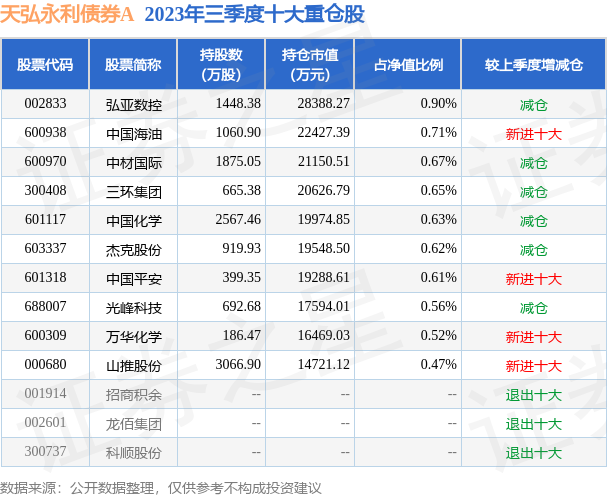This screenshot has height=497, width=607.
Task: Select stock code 603337
Action: [x=45, y=248]
